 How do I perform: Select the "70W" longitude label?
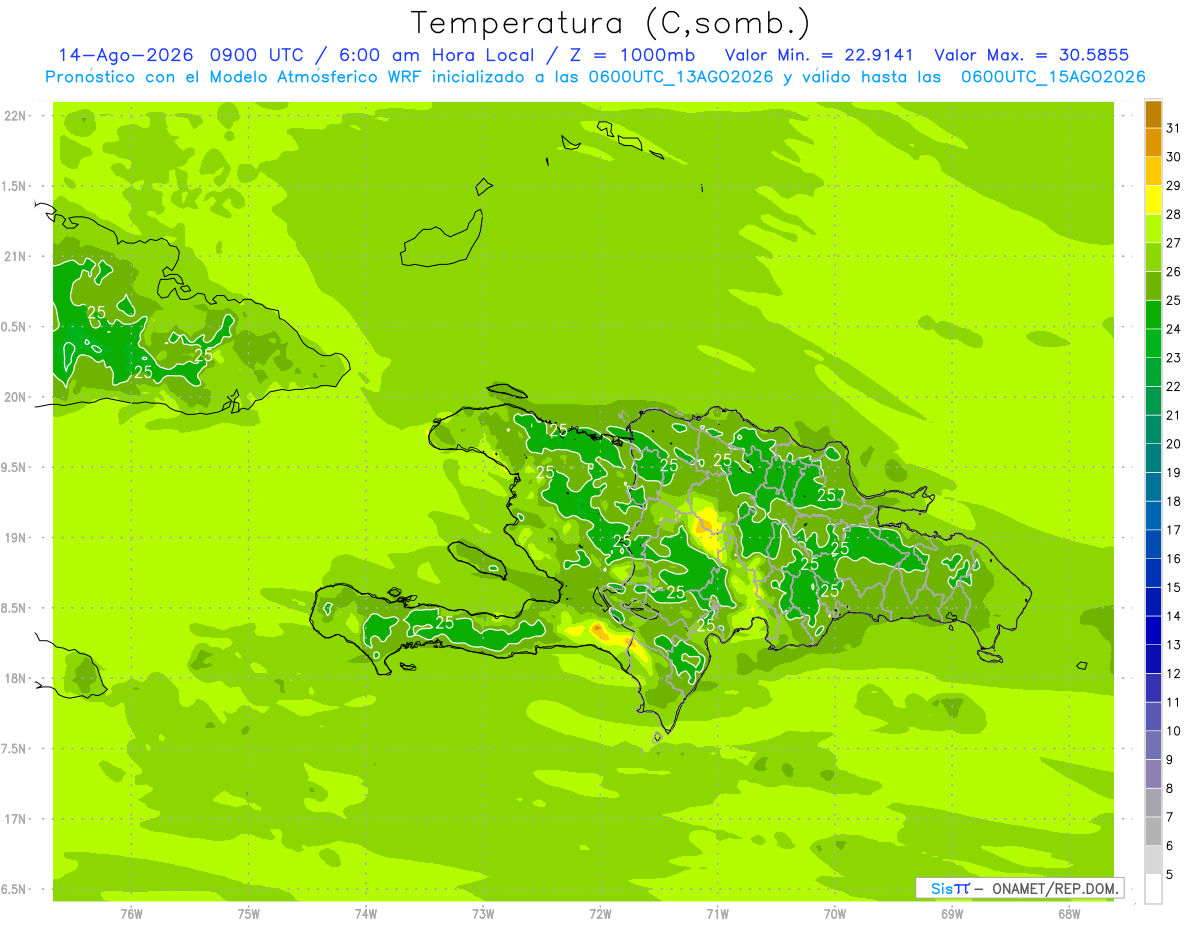pos(835,914)
